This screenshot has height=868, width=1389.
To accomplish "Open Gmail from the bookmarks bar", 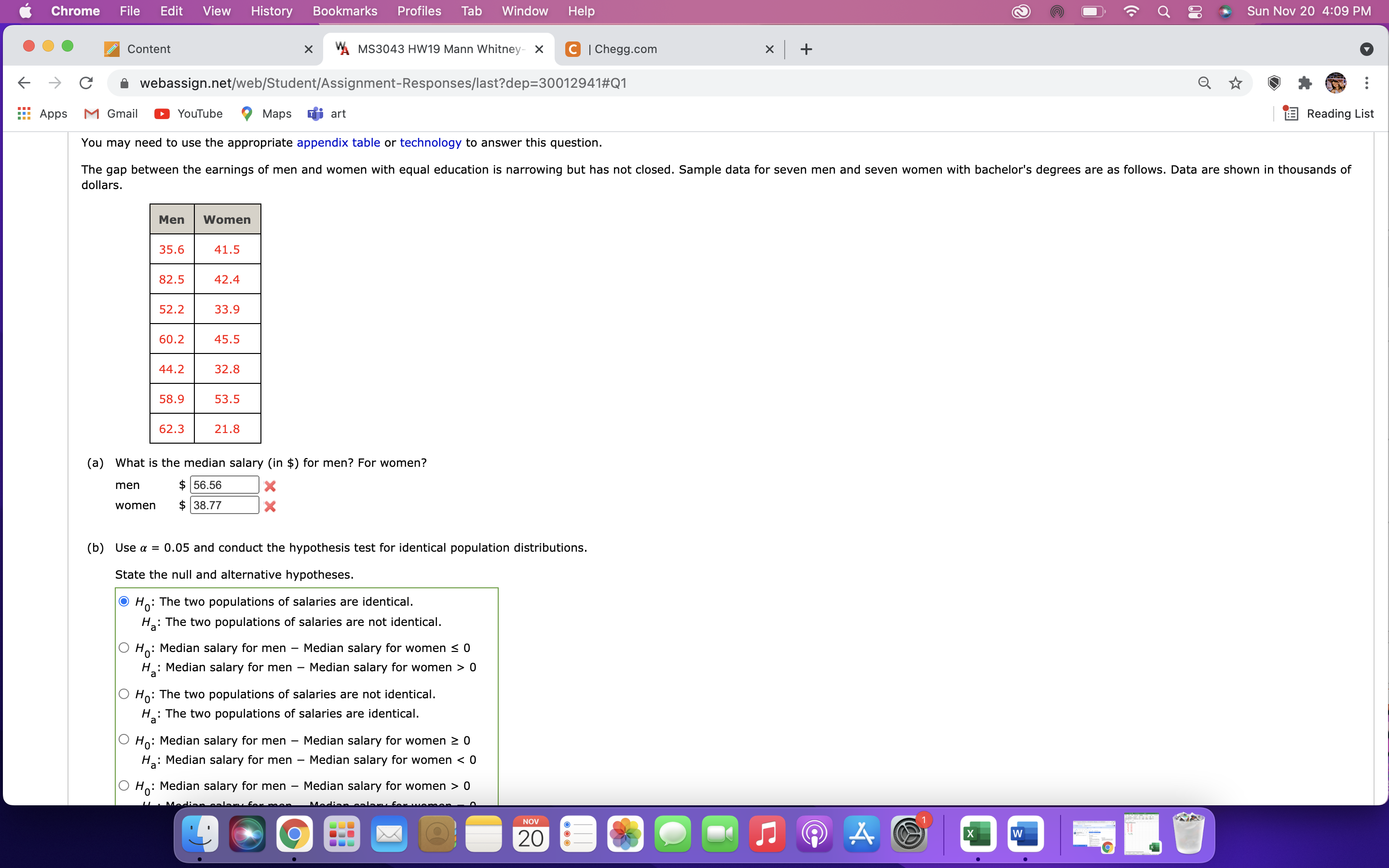I will click(110, 114).
